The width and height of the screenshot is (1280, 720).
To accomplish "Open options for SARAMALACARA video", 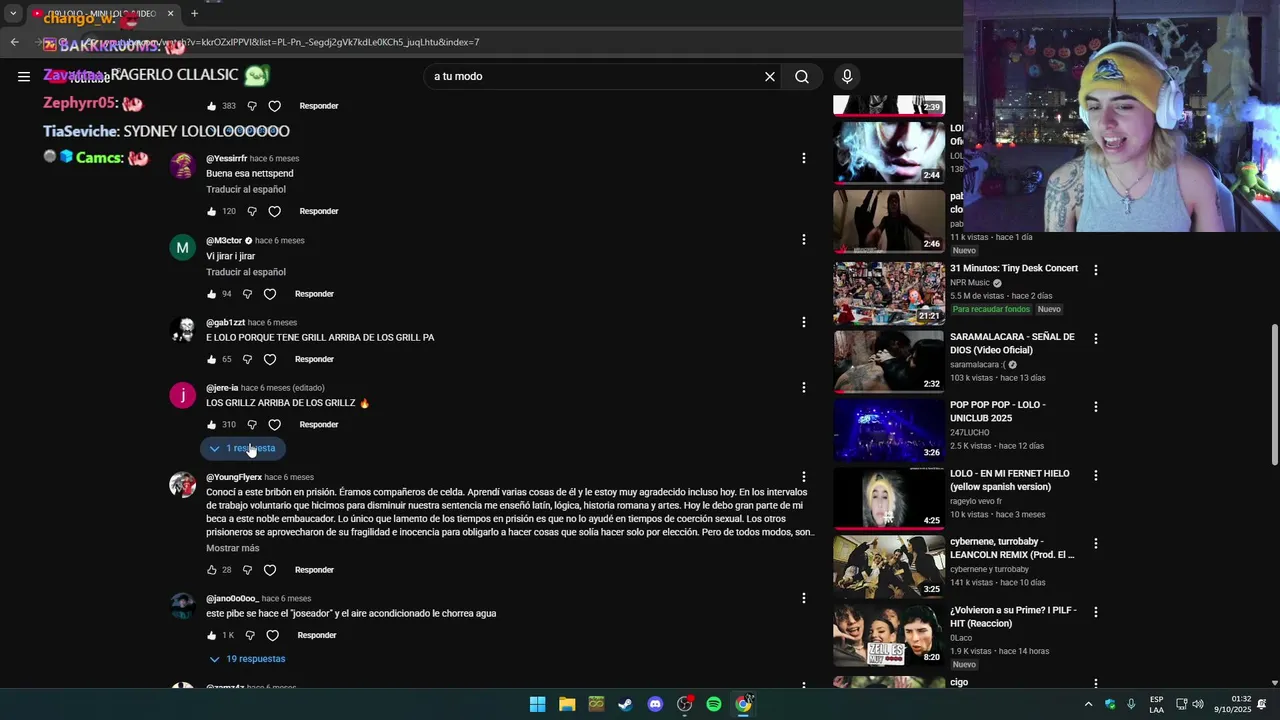I will pos(1096,339).
